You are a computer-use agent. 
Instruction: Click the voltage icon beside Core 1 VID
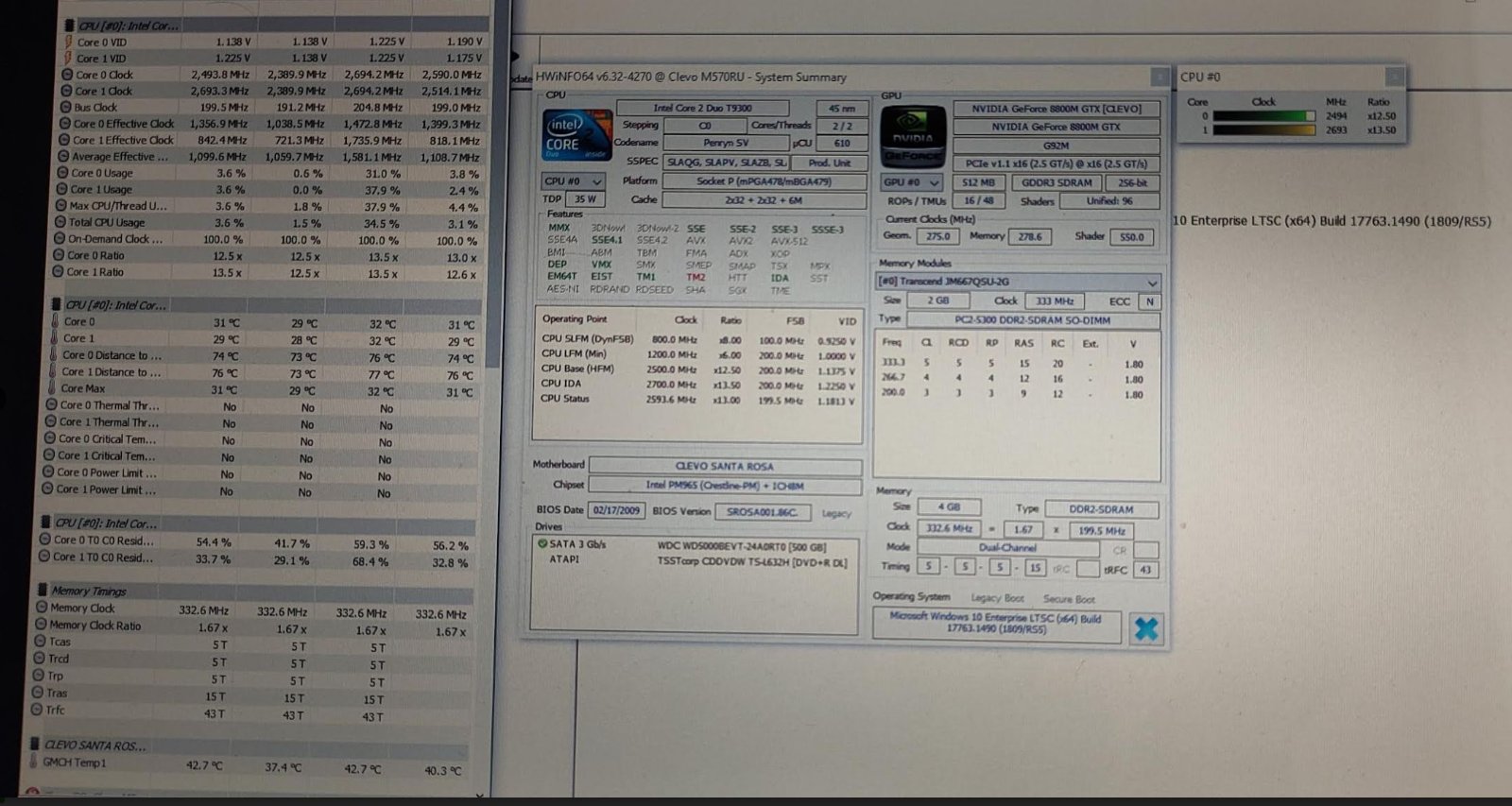click(68, 58)
